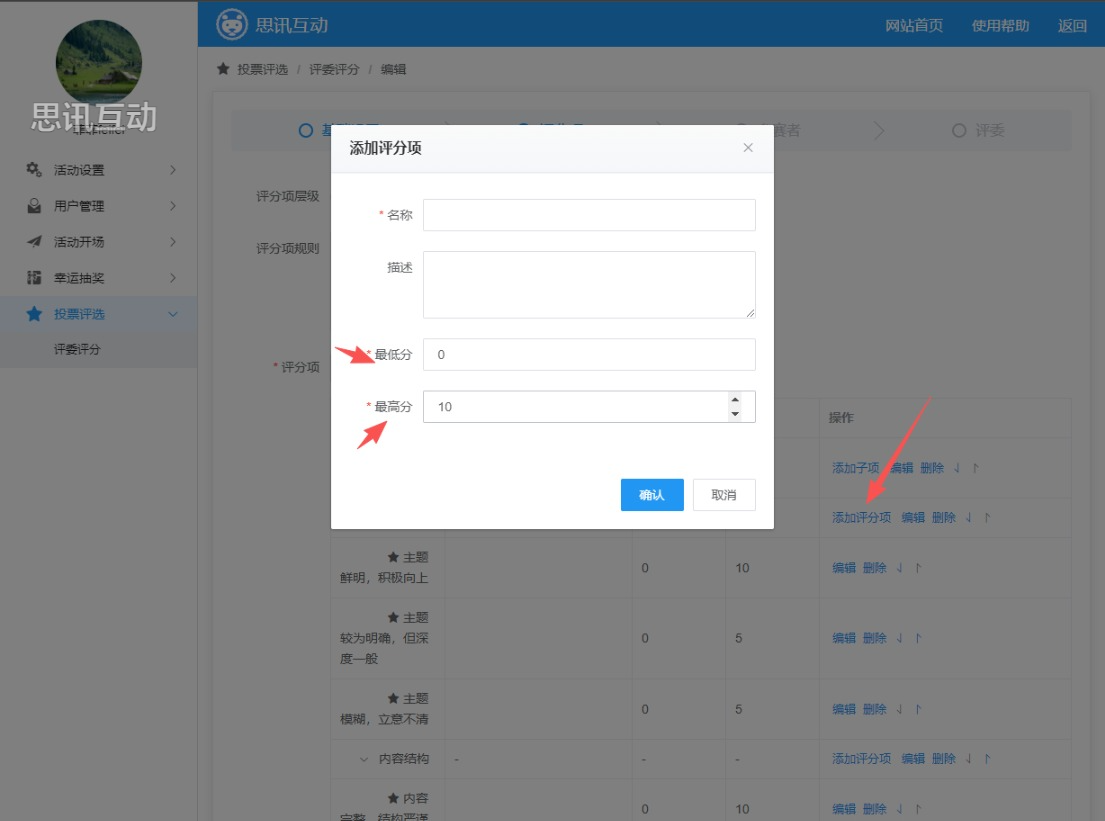Click the 投票评选 star icon in sidebar

(34, 314)
